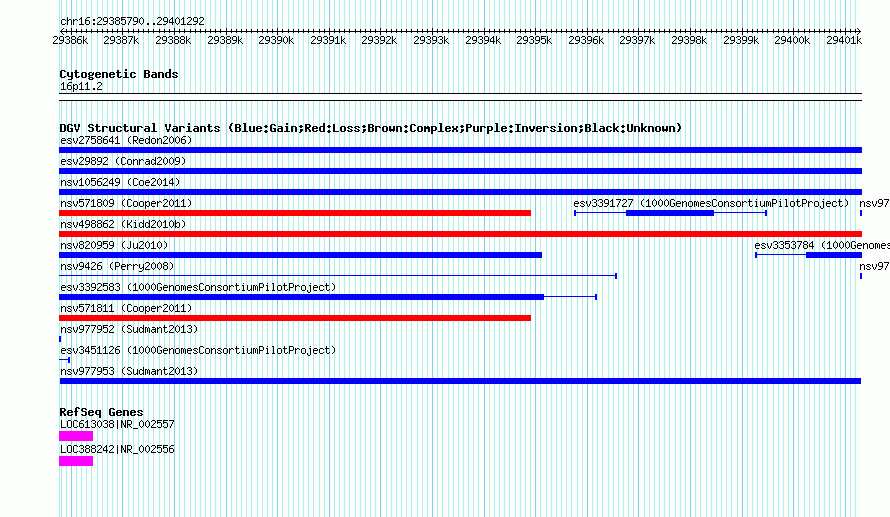Image resolution: width=890 pixels, height=517 pixels.
Task: Click the nsv977953 (Sudmant2013) blue bar
Action: click(460, 381)
